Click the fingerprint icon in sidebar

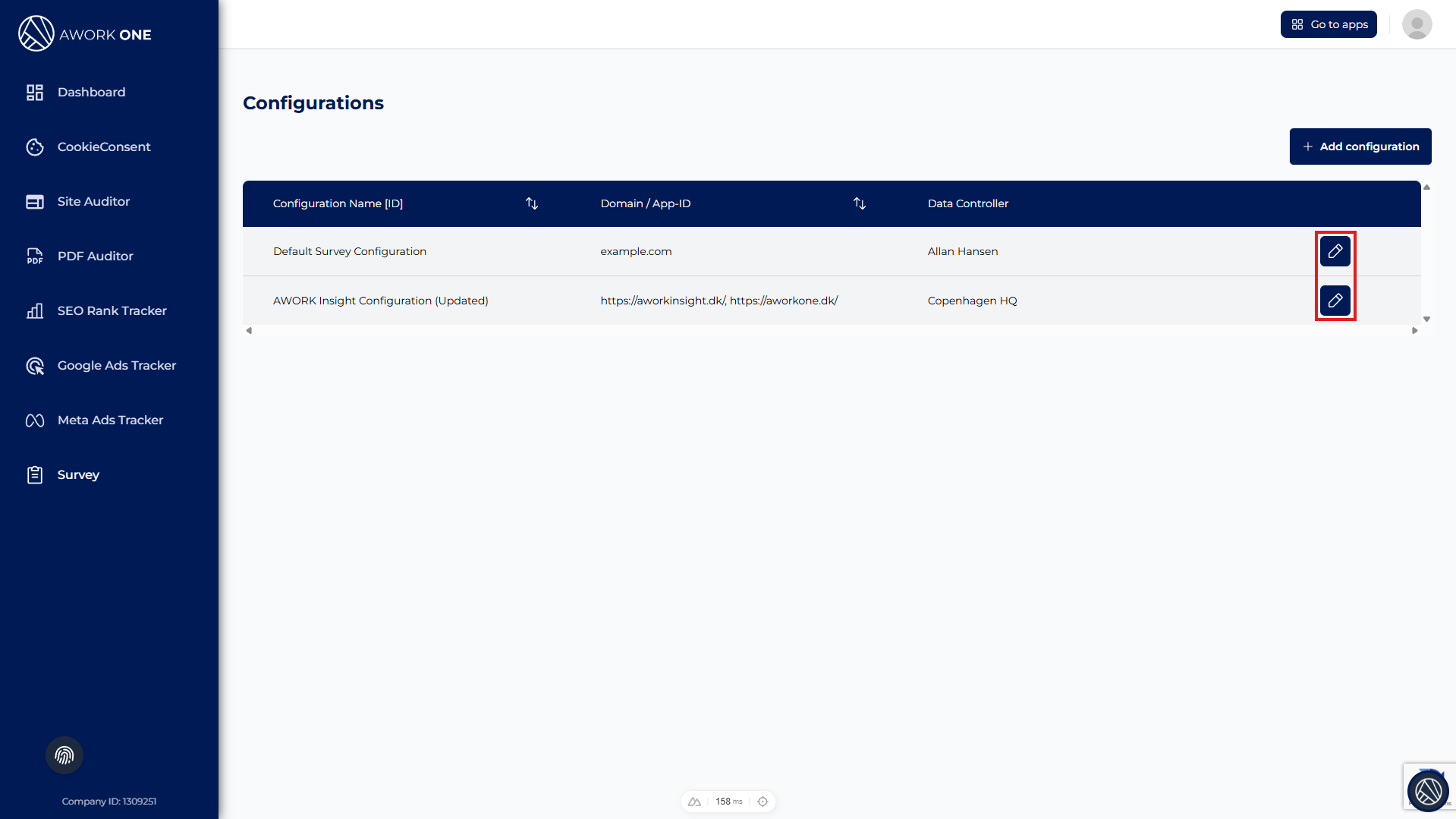tap(64, 755)
